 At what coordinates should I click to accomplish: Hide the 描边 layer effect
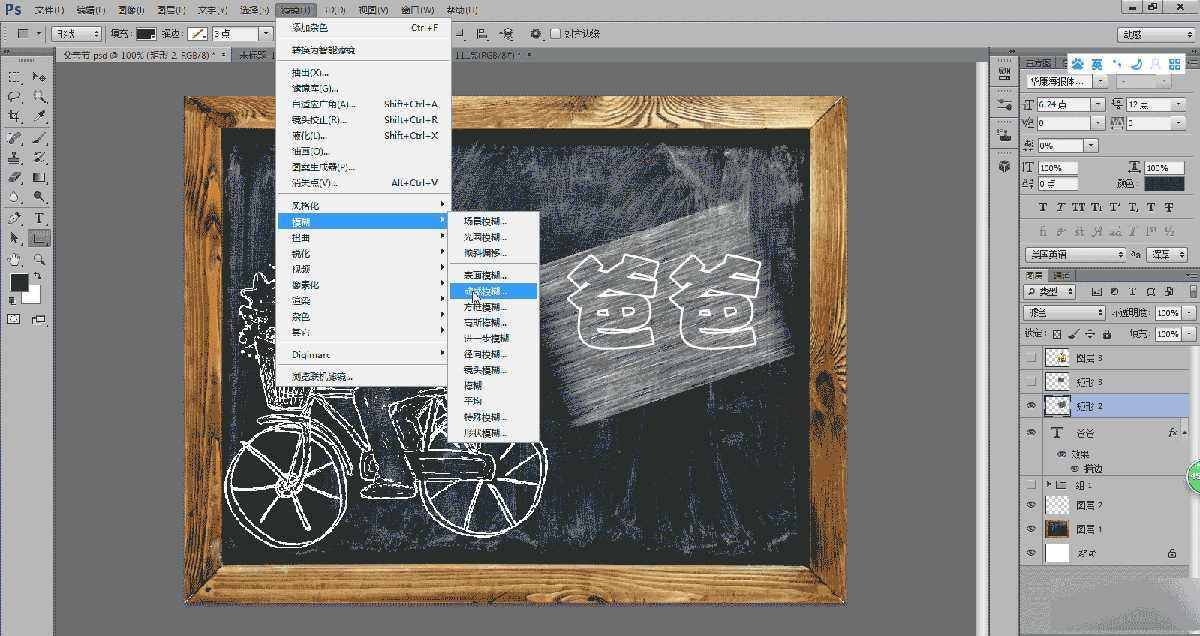pyautogui.click(x=1073, y=468)
